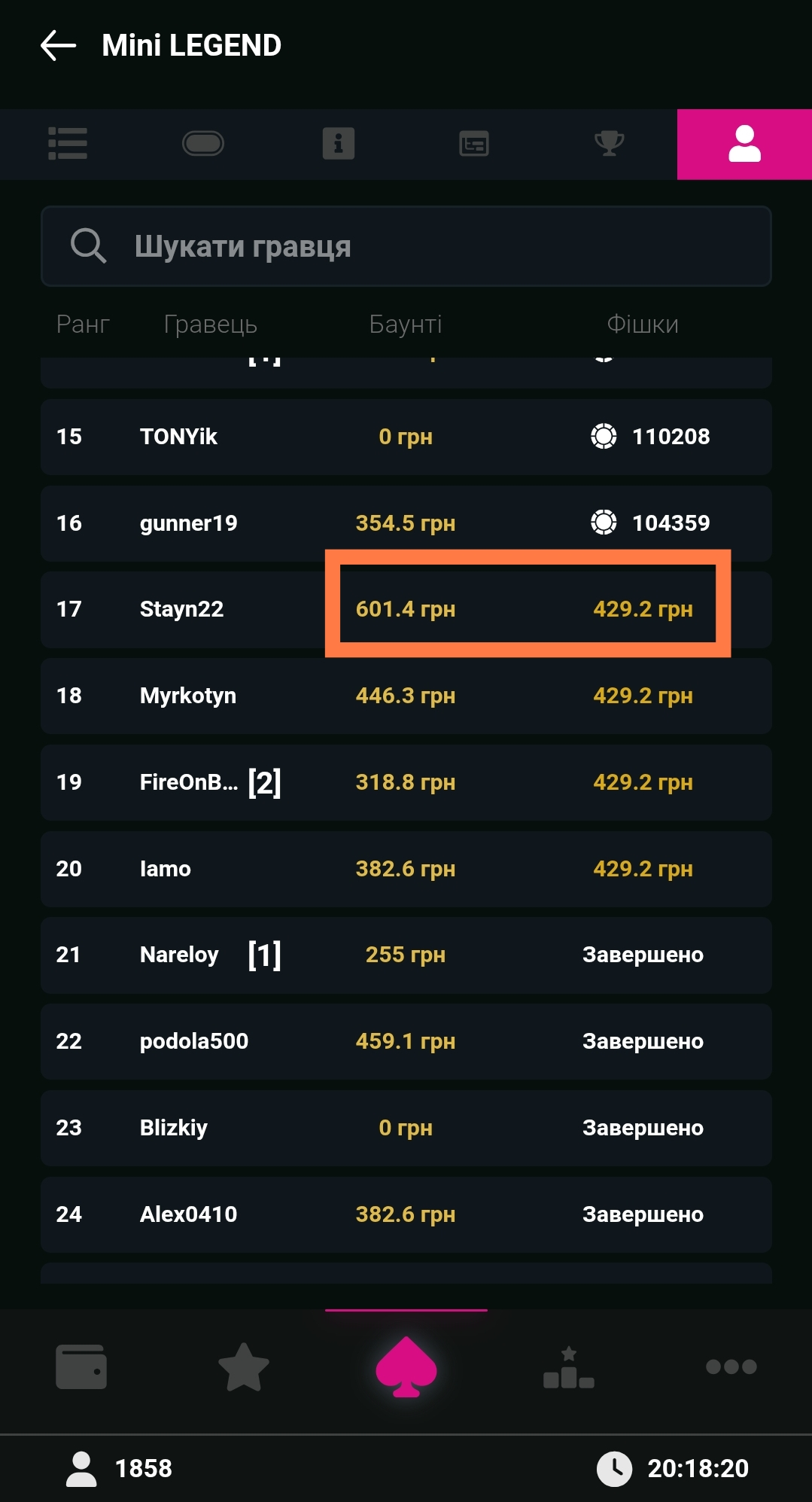The width and height of the screenshot is (812, 1502).
Task: Open the leaderboard podium icon
Action: click(x=569, y=1366)
